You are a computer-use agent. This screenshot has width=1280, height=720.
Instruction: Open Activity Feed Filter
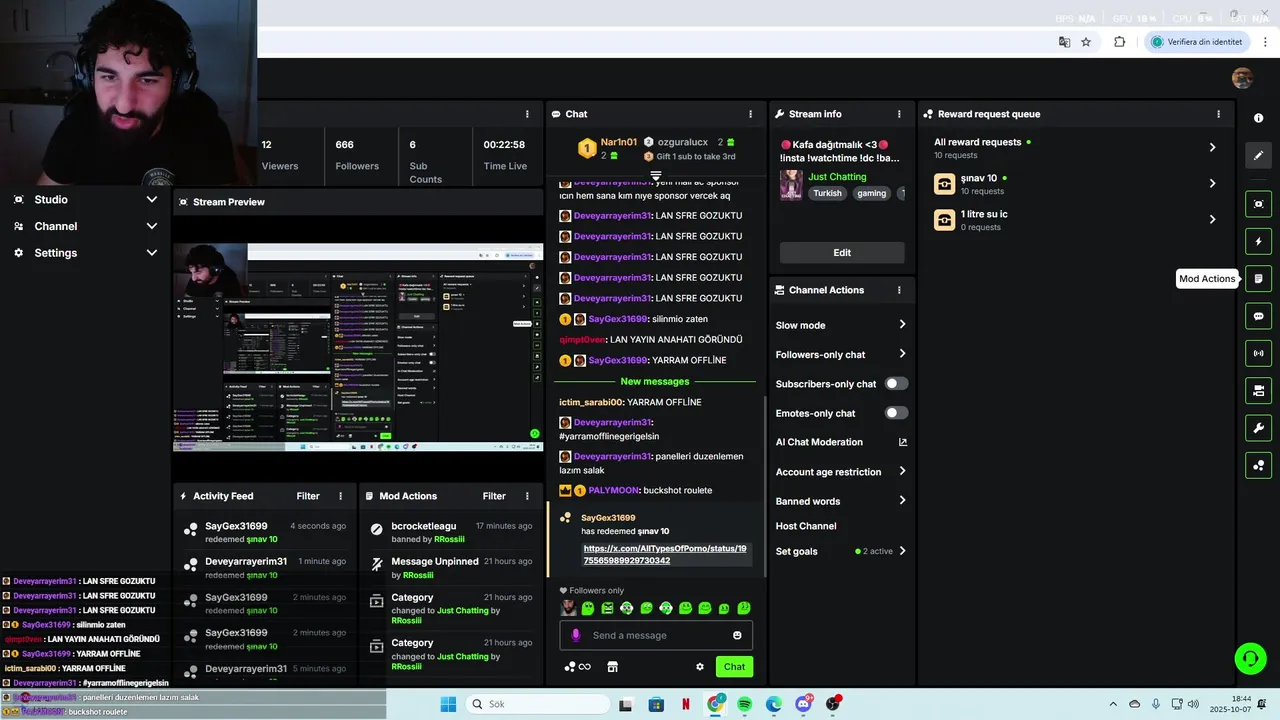point(308,496)
